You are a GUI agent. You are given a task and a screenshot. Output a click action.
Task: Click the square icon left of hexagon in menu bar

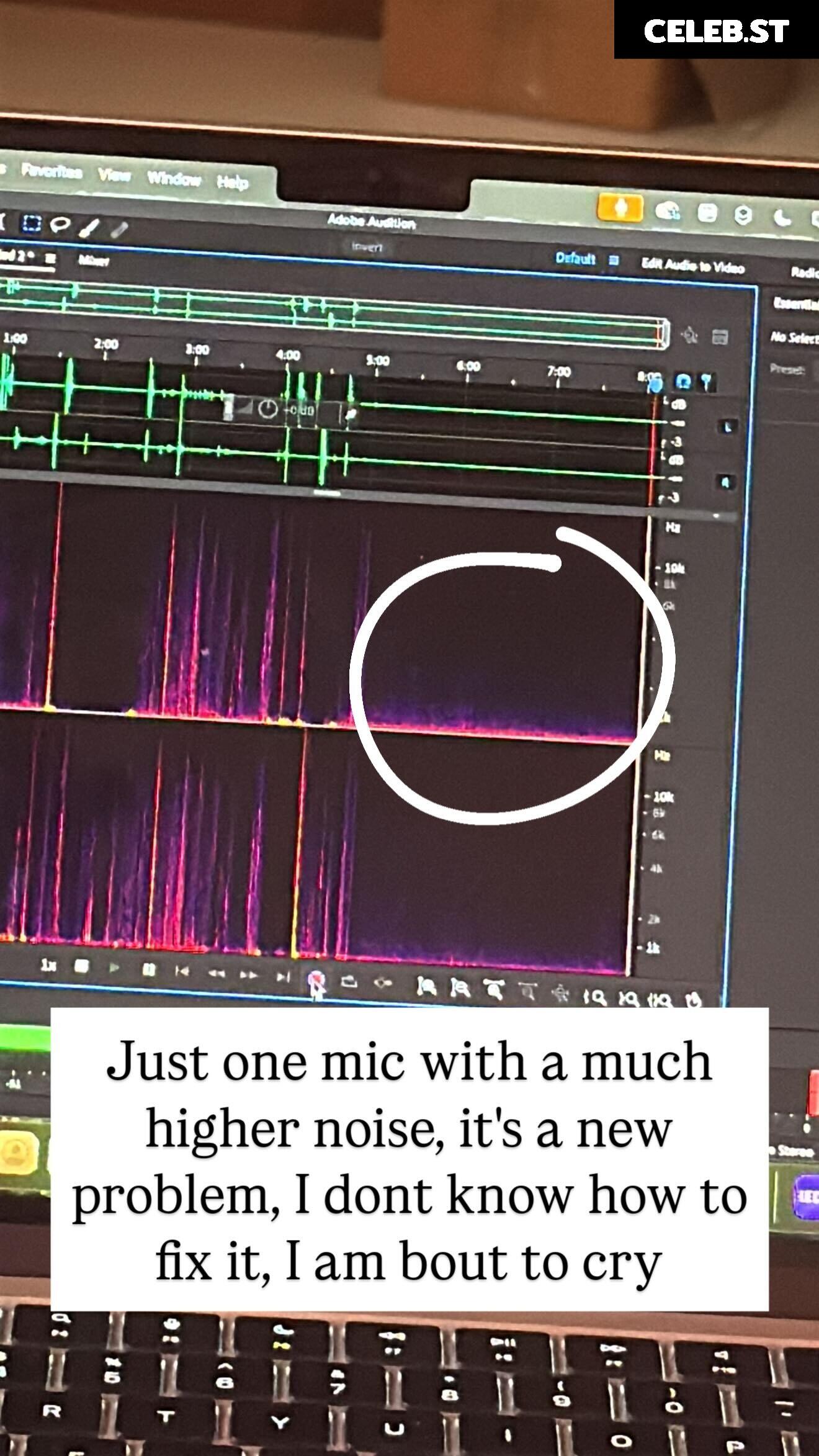(x=708, y=213)
